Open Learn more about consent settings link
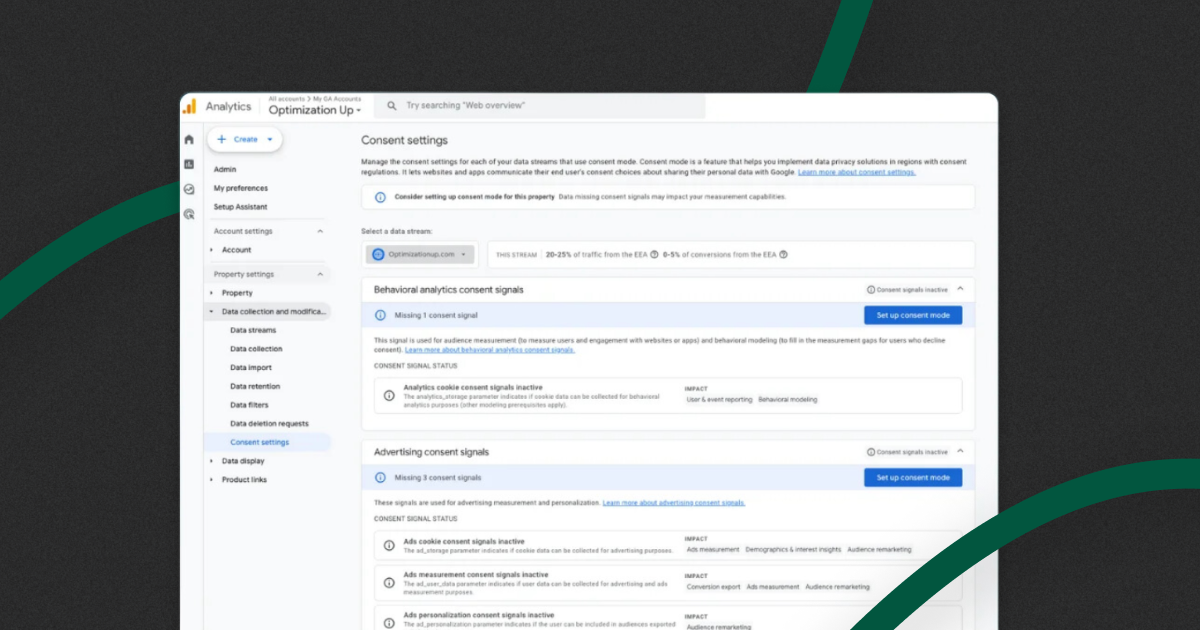Image resolution: width=1200 pixels, height=630 pixels. (857, 172)
